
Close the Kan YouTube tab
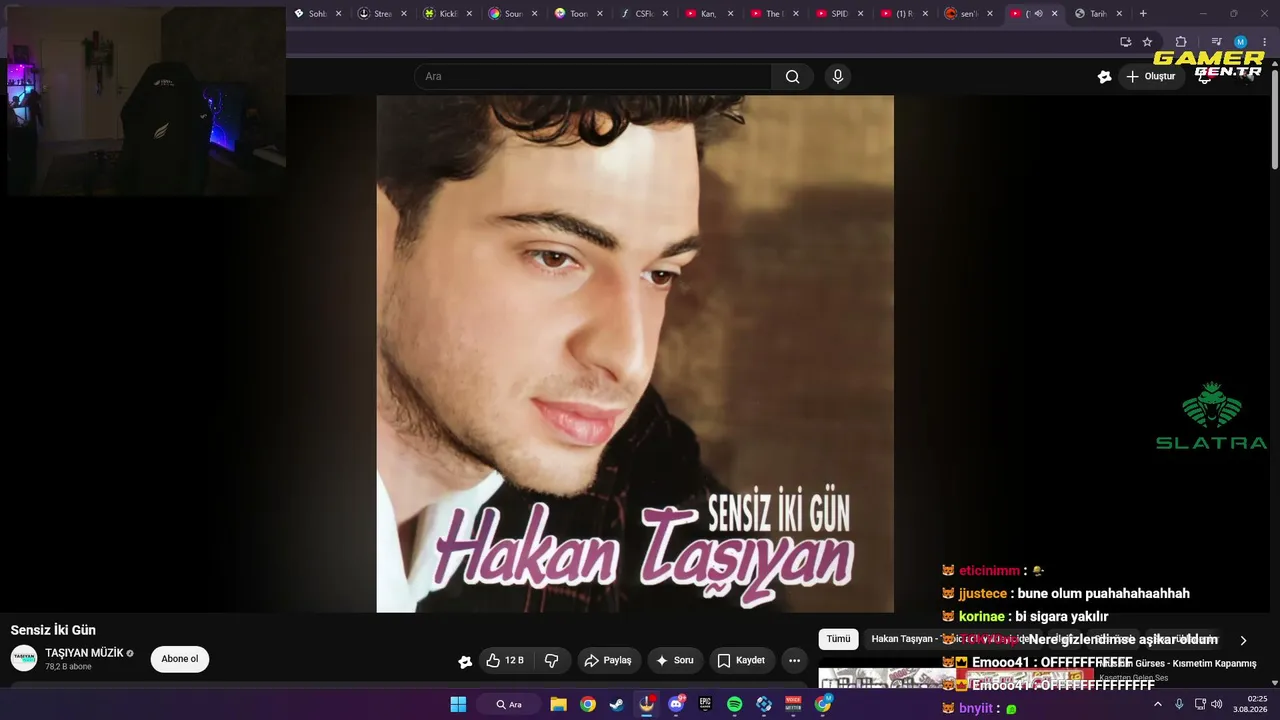tap(730, 14)
